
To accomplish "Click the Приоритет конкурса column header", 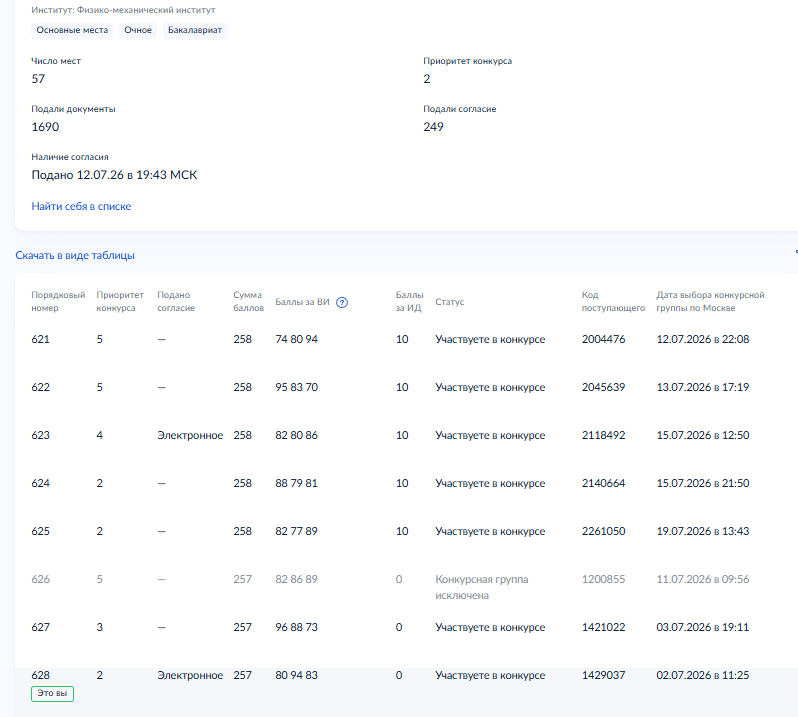I will pos(120,301).
